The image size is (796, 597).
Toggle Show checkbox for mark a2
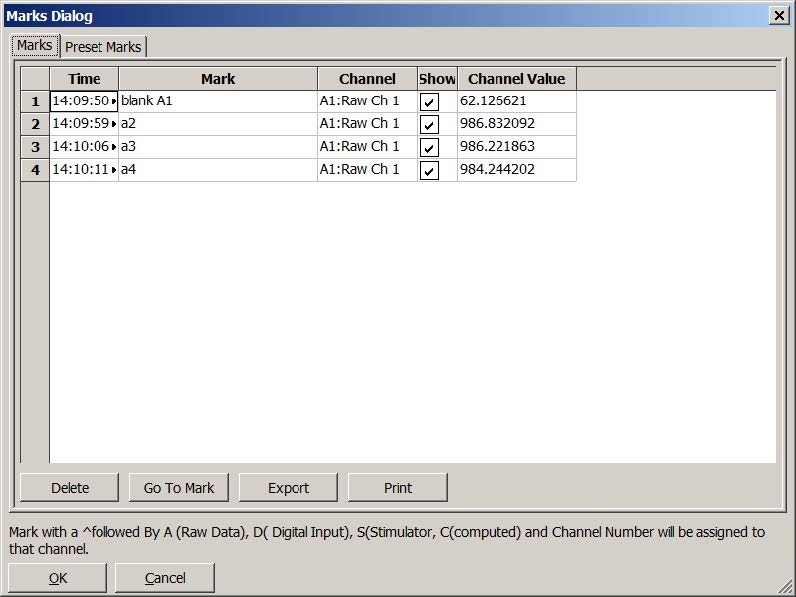[429, 125]
